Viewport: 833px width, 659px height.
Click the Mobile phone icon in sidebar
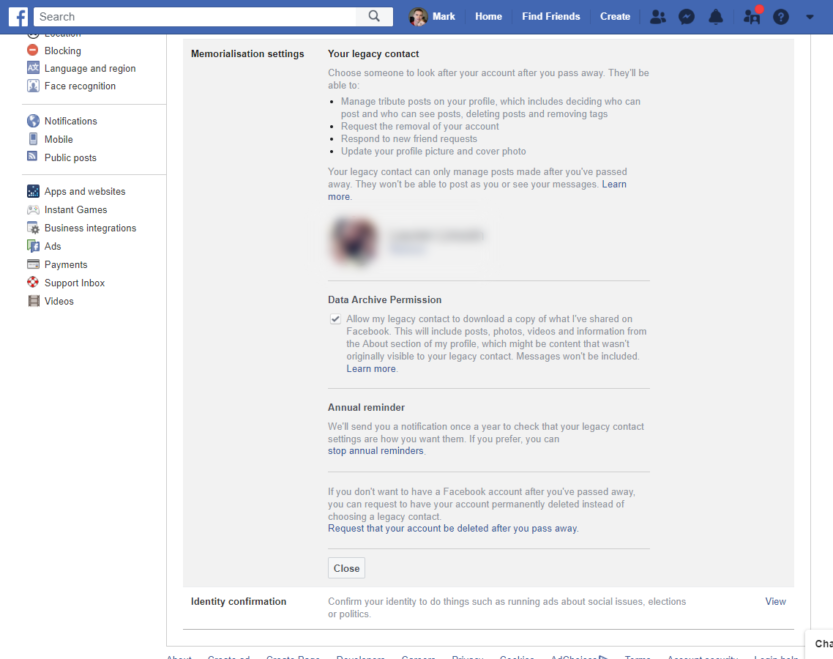coord(33,139)
